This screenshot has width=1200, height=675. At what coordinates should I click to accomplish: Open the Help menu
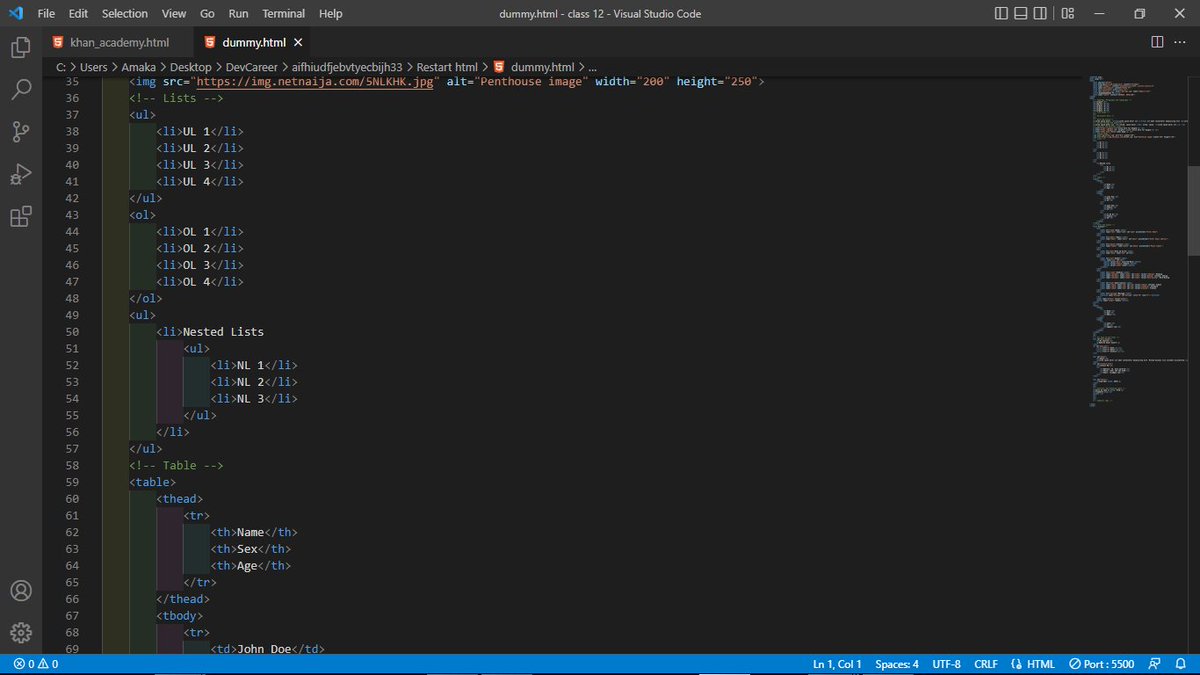coord(330,13)
